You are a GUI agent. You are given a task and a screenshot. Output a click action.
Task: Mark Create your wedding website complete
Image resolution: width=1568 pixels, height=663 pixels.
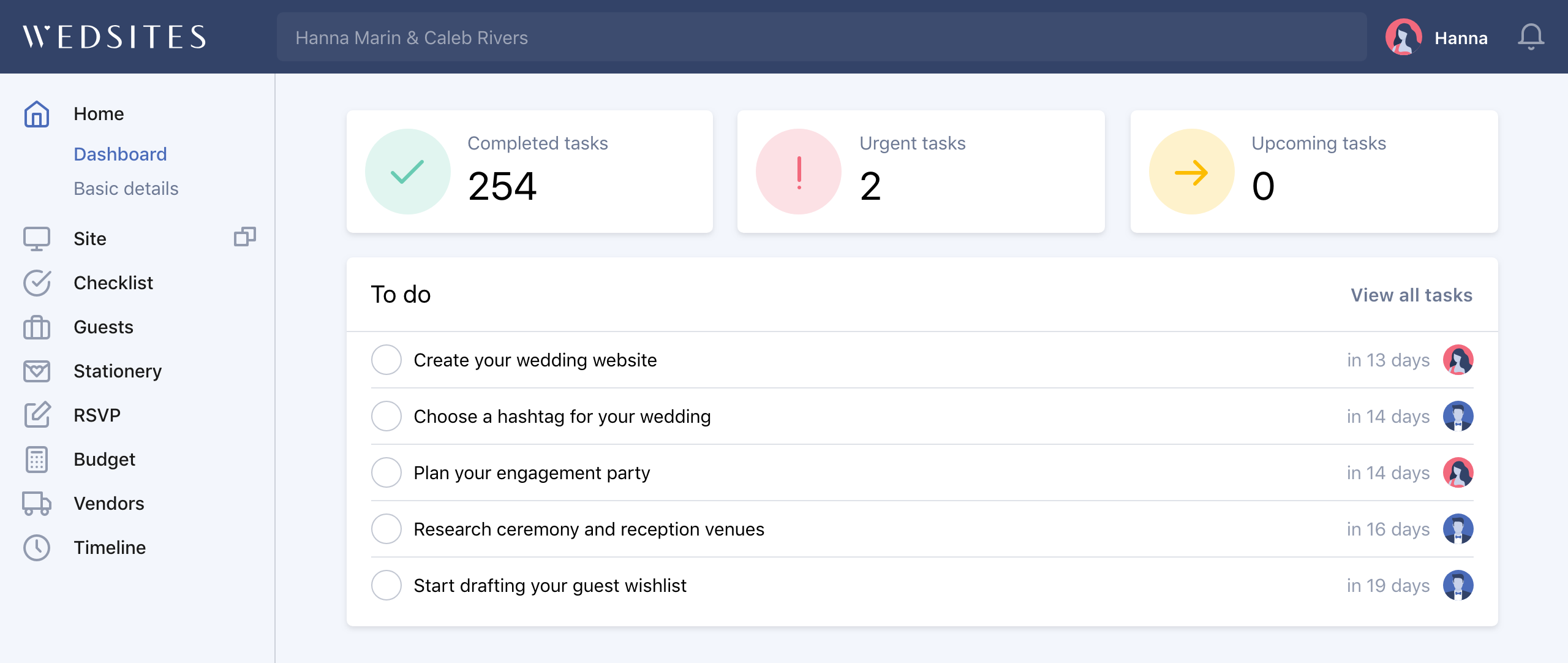386,360
